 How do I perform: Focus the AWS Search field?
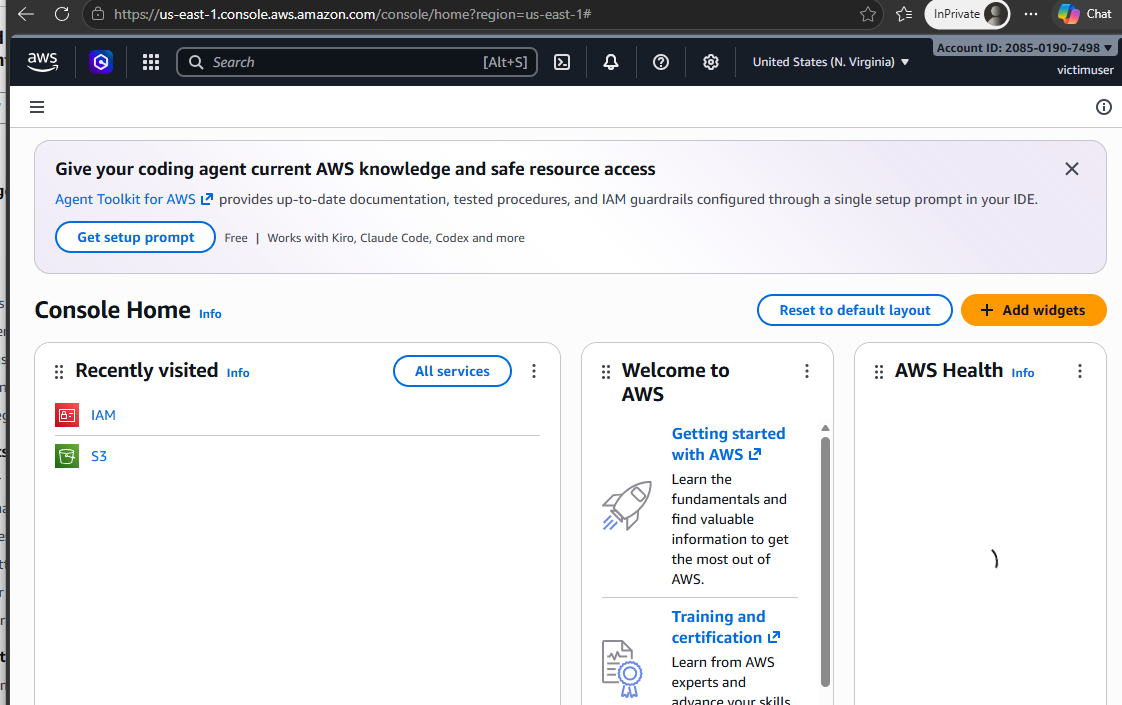[357, 62]
